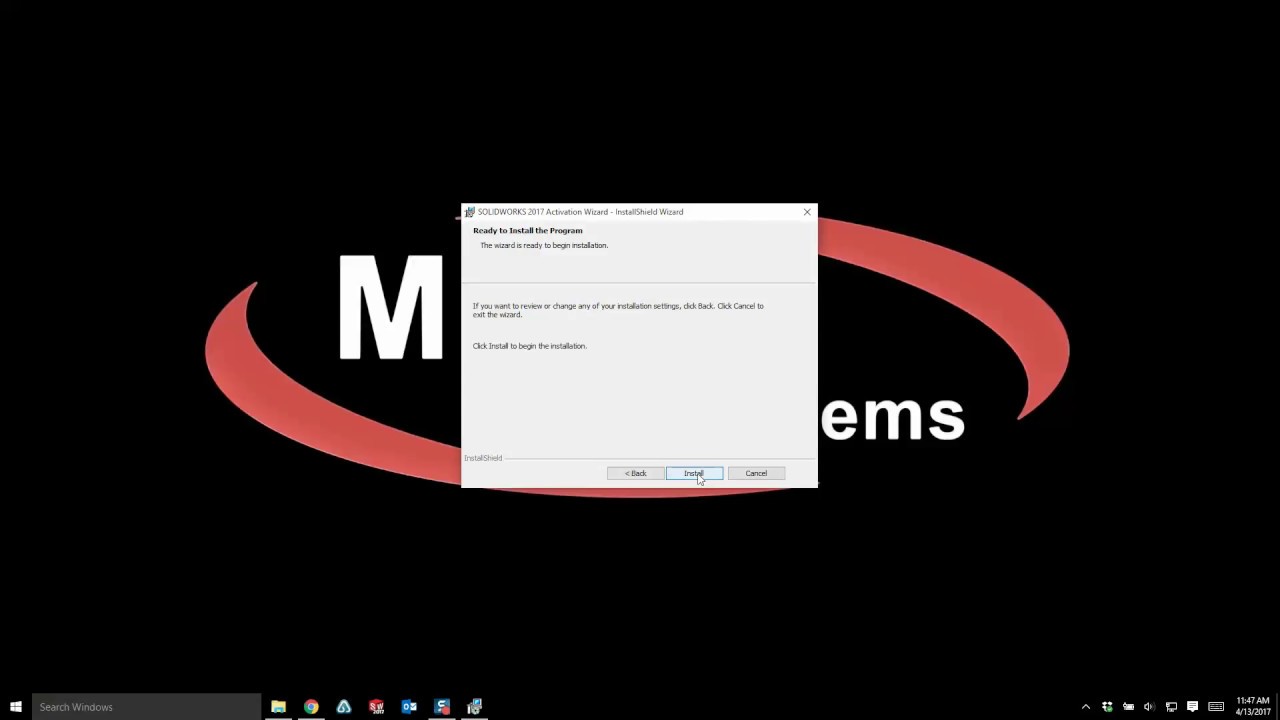Image resolution: width=1280 pixels, height=720 pixels.
Task: Focus the Search Windows box
Action: tap(146, 707)
